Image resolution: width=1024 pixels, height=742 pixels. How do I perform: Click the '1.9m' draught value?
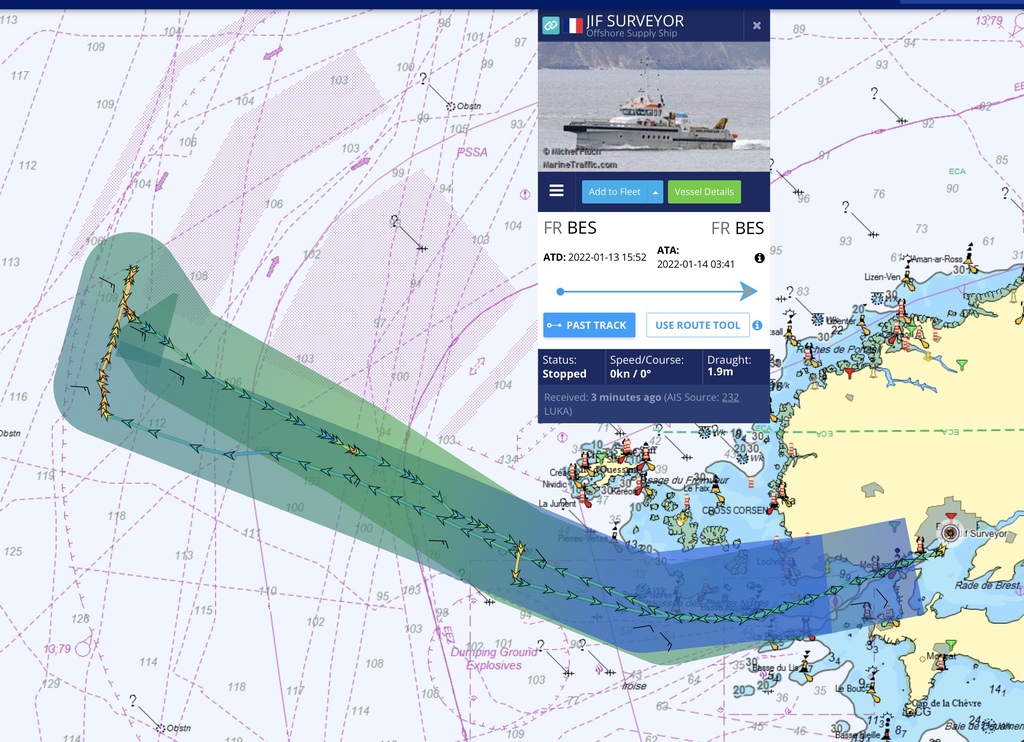coord(720,372)
